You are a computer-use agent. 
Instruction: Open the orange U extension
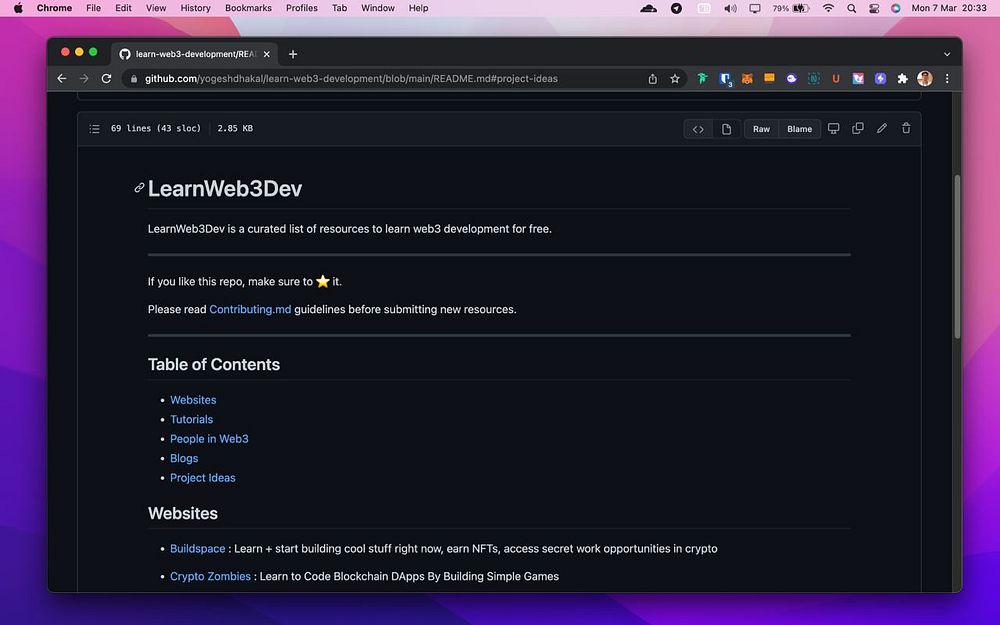pos(835,78)
